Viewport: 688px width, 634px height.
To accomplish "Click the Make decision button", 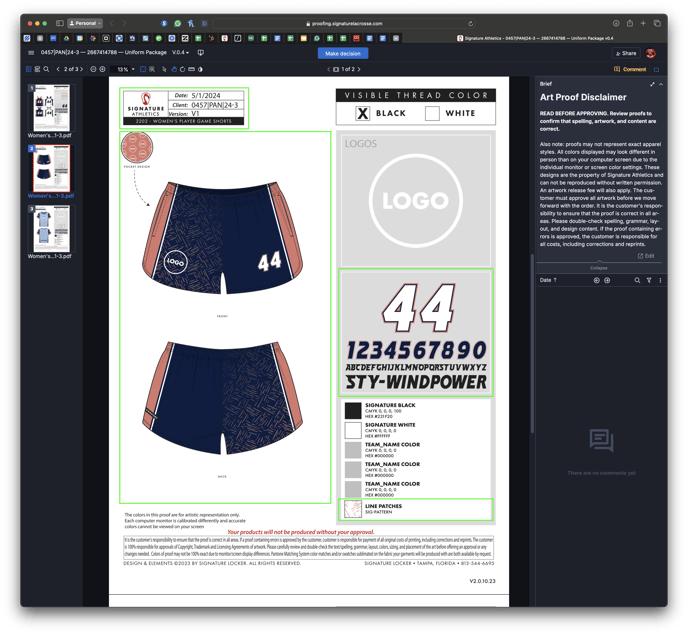I will [343, 53].
